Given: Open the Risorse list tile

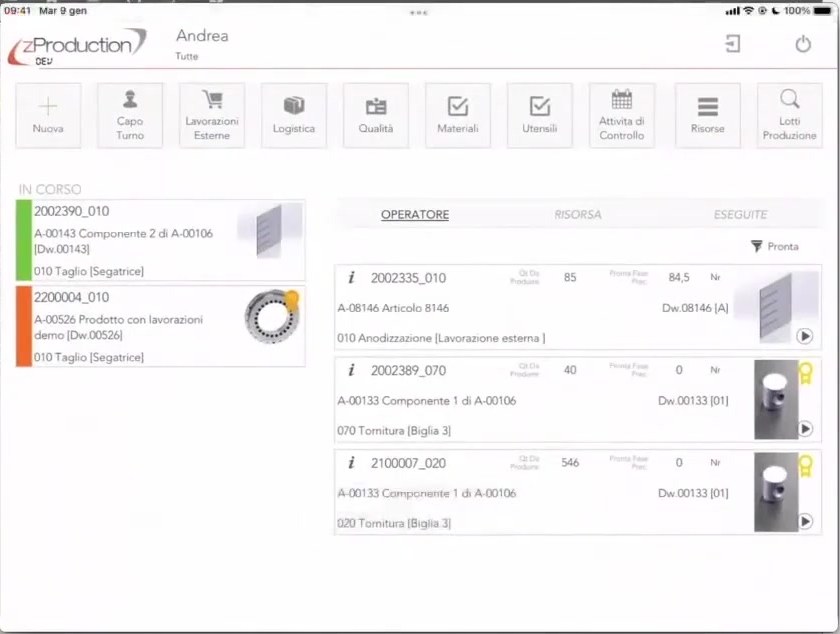Looking at the screenshot, I should (708, 115).
